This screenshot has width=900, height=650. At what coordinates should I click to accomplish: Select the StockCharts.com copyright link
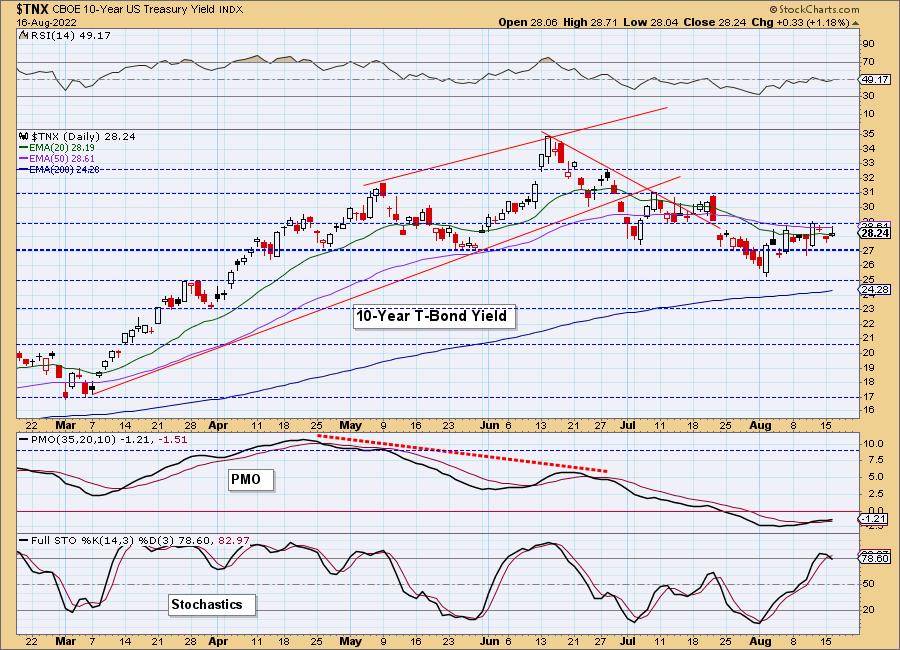pyautogui.click(x=814, y=9)
